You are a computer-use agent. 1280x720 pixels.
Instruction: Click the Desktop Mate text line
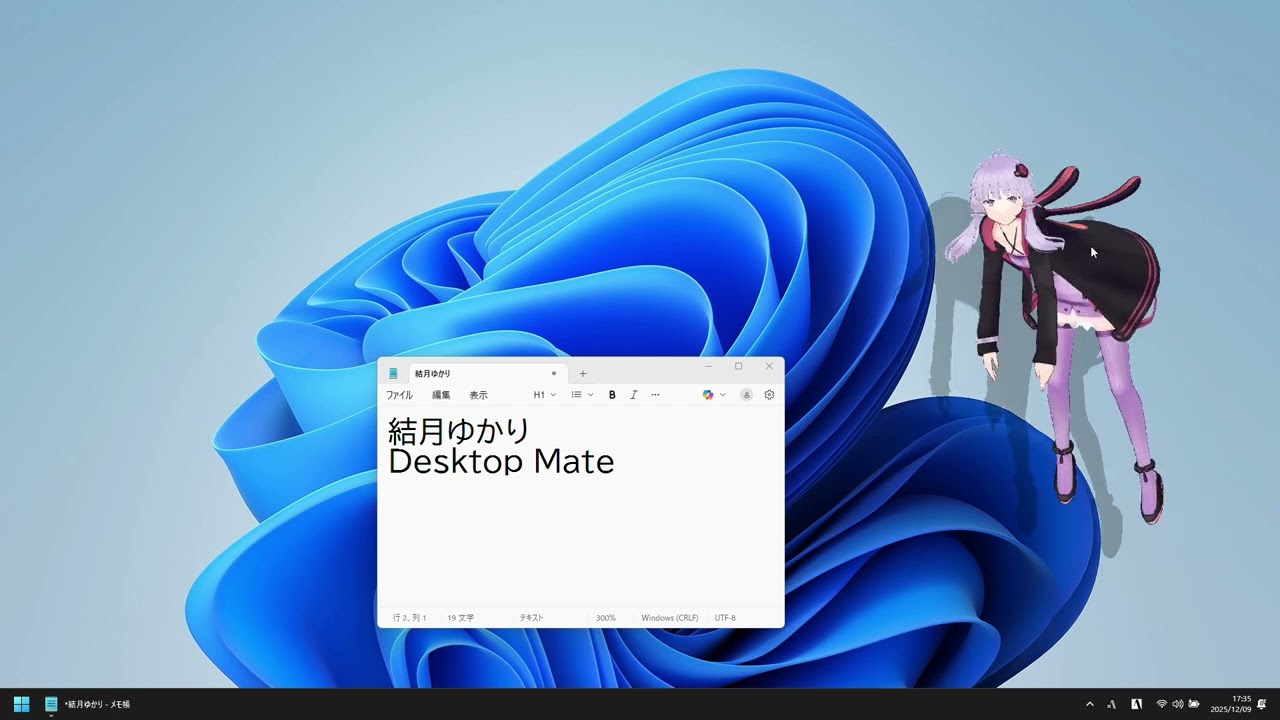[501, 461]
